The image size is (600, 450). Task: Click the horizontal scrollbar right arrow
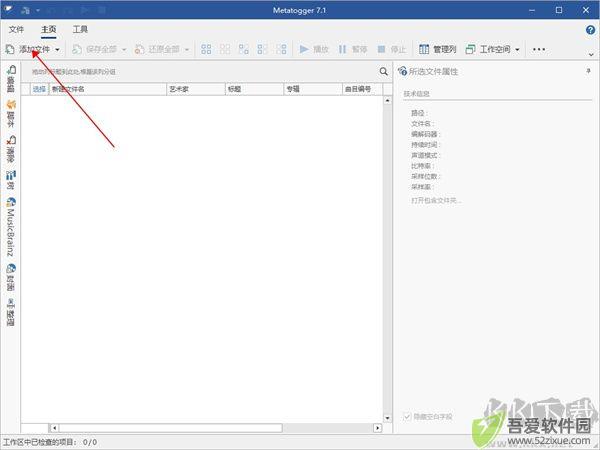pyautogui.click(x=378, y=428)
